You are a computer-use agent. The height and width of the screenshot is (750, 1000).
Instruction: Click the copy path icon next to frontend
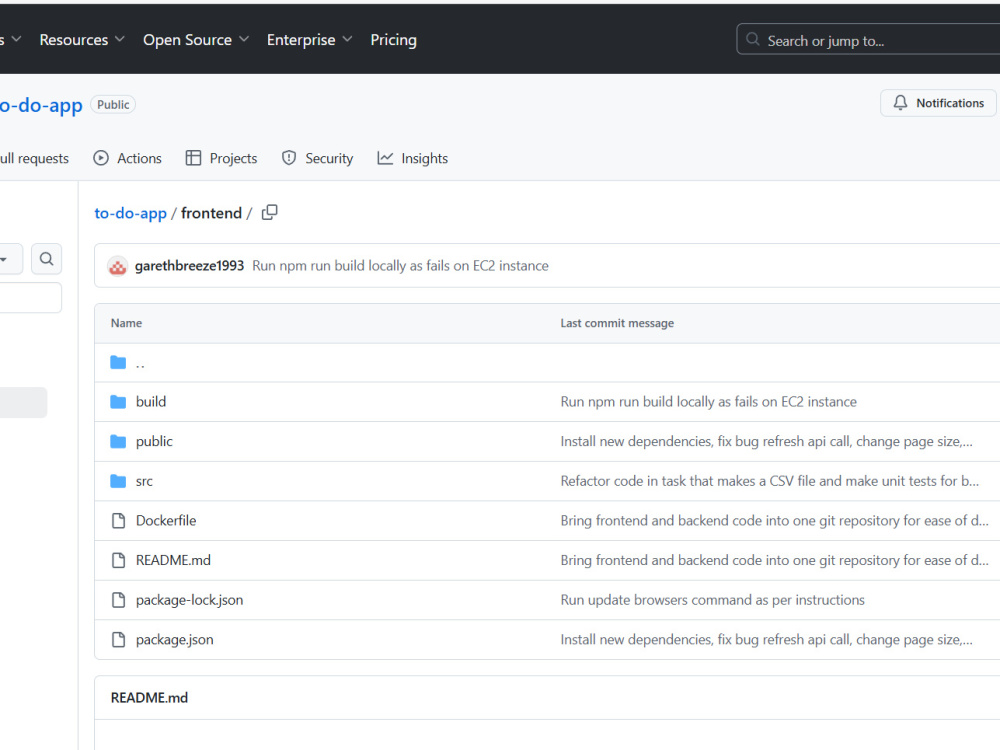tap(270, 212)
